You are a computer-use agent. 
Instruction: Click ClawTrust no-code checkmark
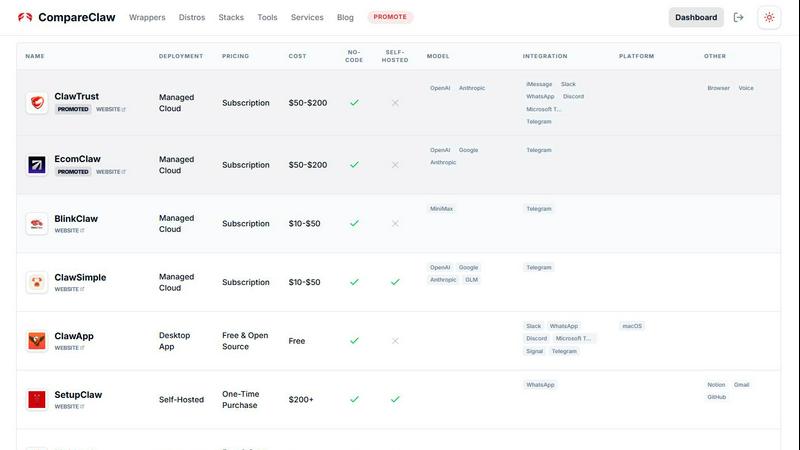point(354,103)
